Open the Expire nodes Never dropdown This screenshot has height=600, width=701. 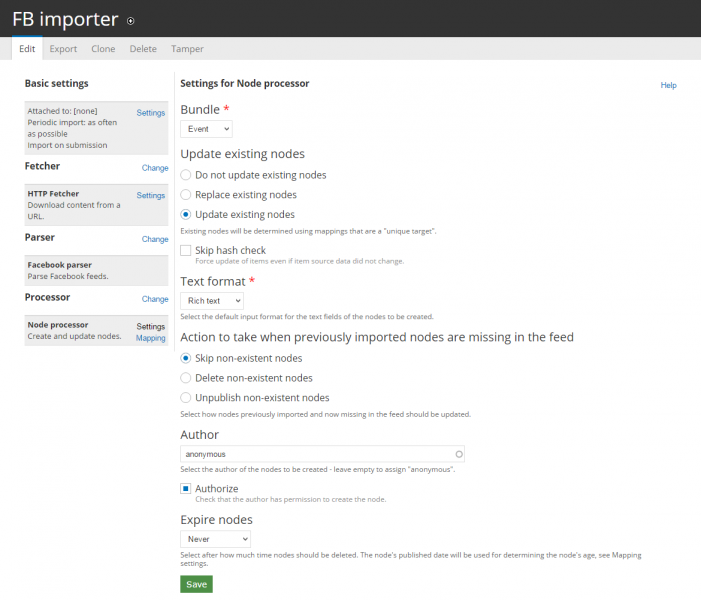(x=215, y=539)
